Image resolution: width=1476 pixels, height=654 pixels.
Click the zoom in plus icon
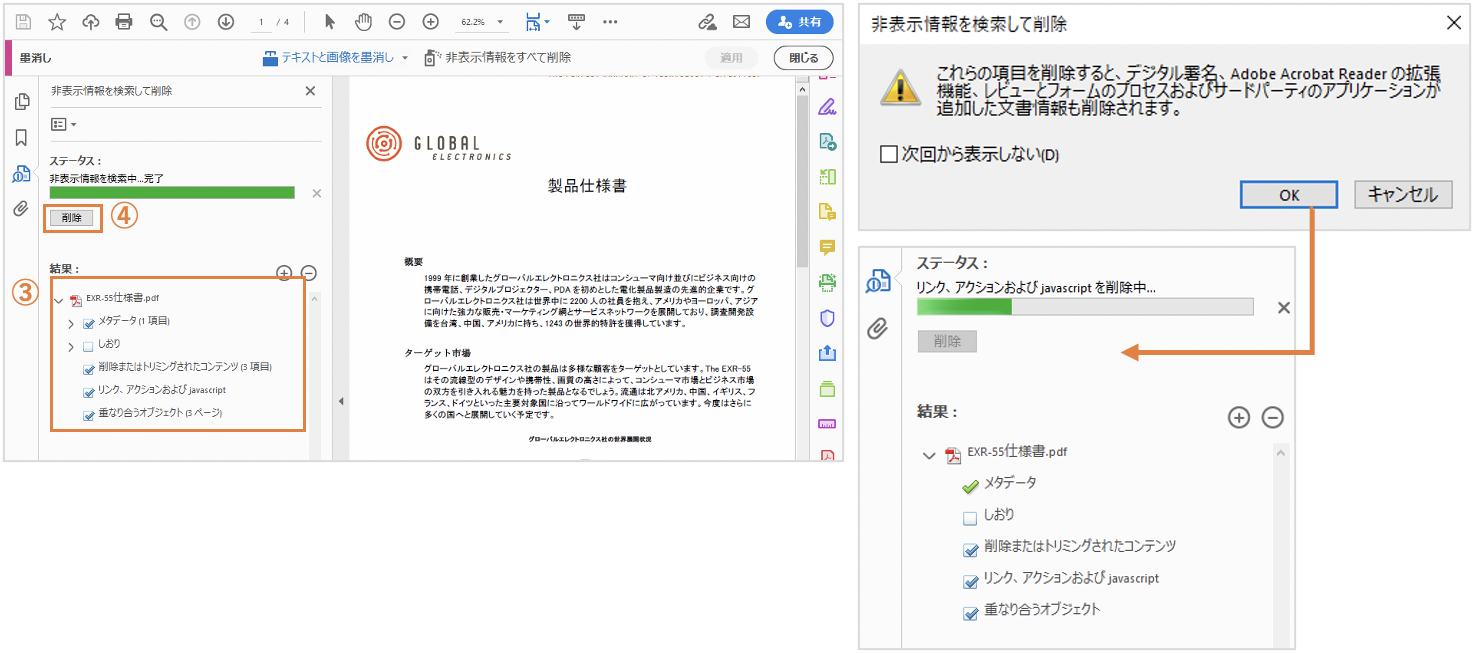431,21
